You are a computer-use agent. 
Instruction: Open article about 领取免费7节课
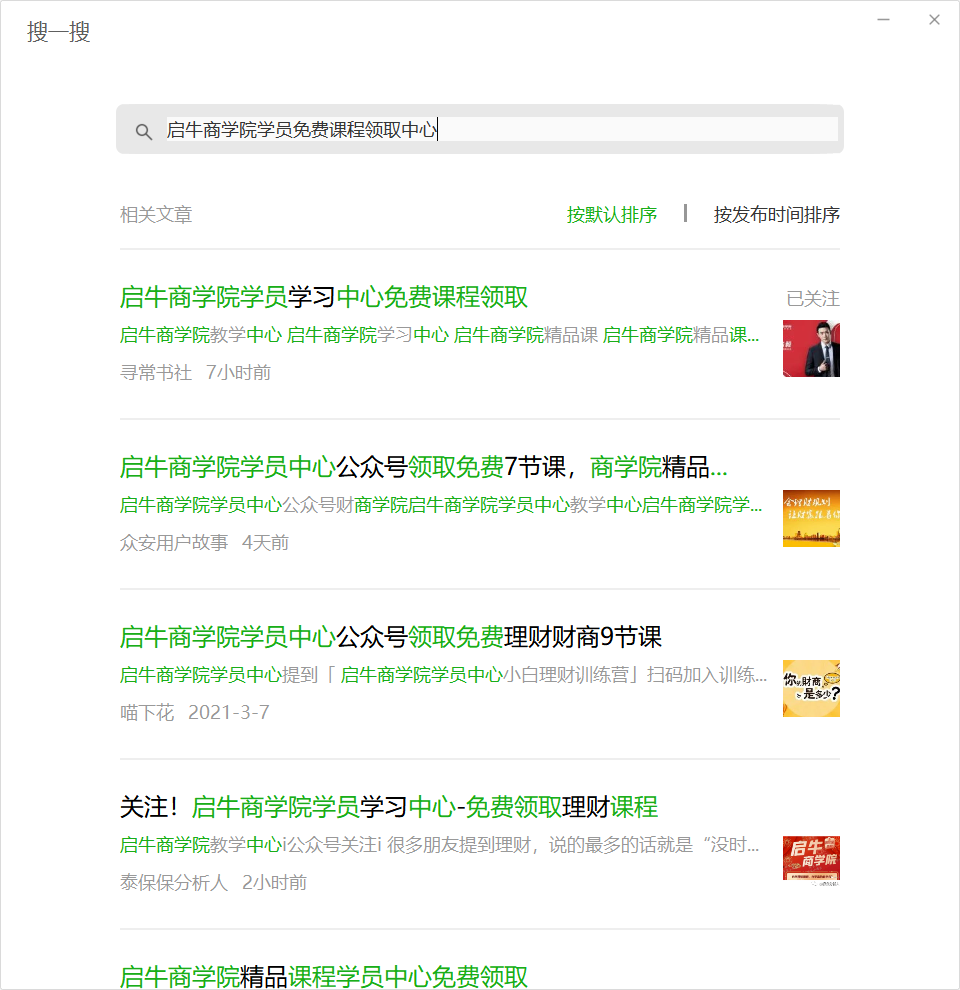click(423, 467)
